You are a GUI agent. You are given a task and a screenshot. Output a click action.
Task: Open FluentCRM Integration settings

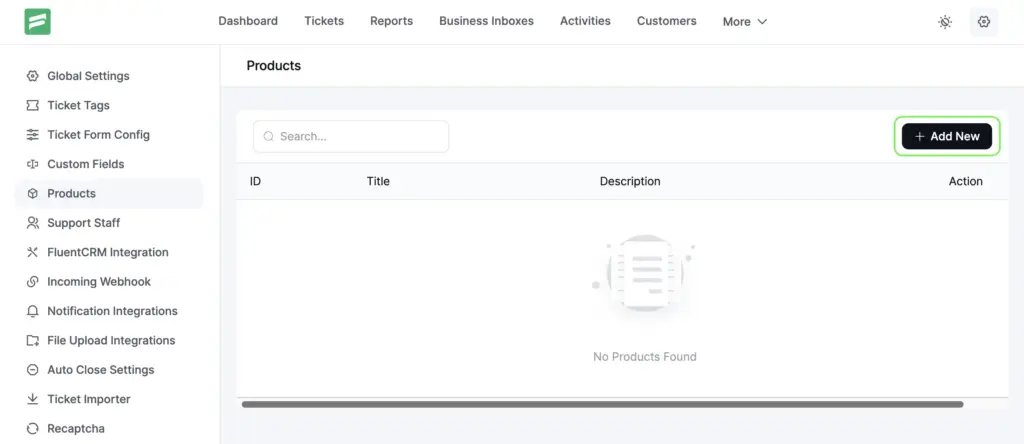[x=108, y=252]
